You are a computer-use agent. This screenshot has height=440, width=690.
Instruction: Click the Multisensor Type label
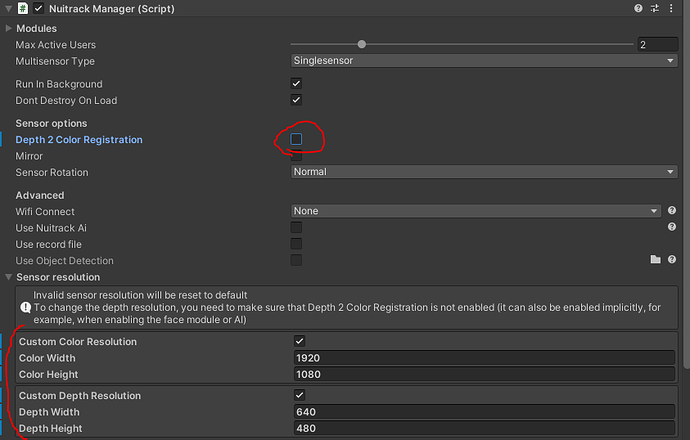click(55, 61)
